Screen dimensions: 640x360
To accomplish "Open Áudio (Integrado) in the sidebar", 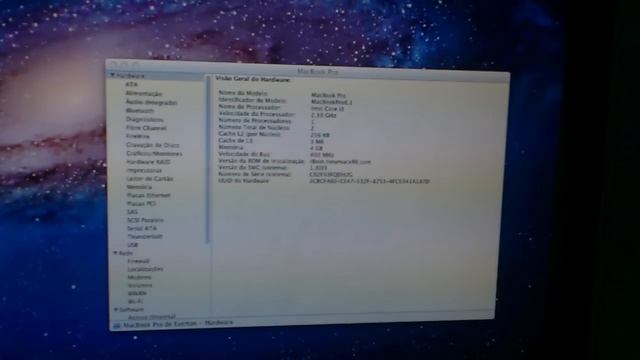I will [151, 102].
